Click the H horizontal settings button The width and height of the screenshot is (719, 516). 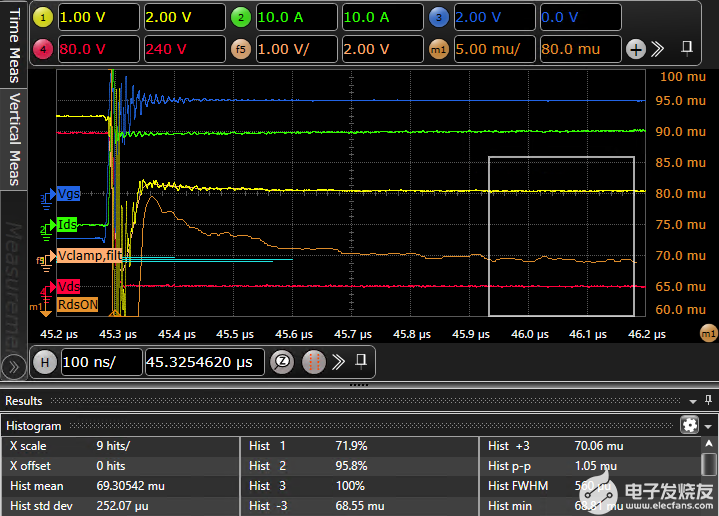click(46, 361)
